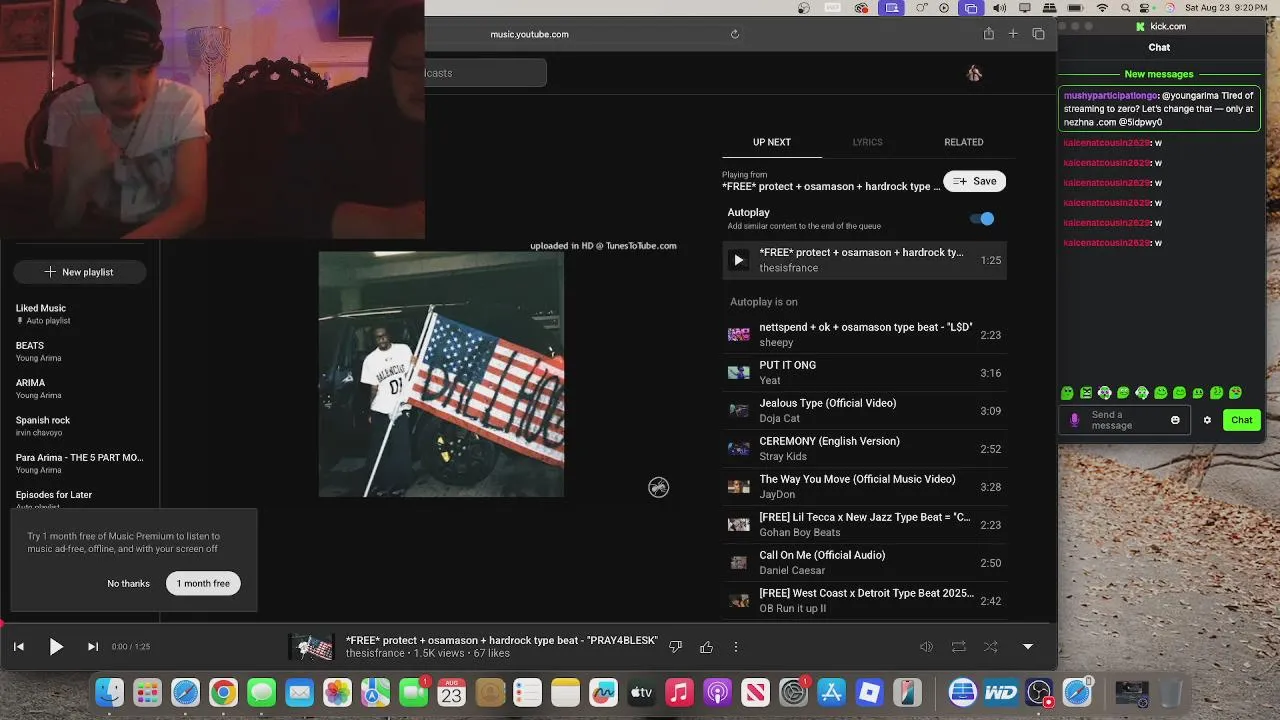The height and width of the screenshot is (720, 1280).
Task: Toggle Autoplay switch off
Action: tap(983, 219)
